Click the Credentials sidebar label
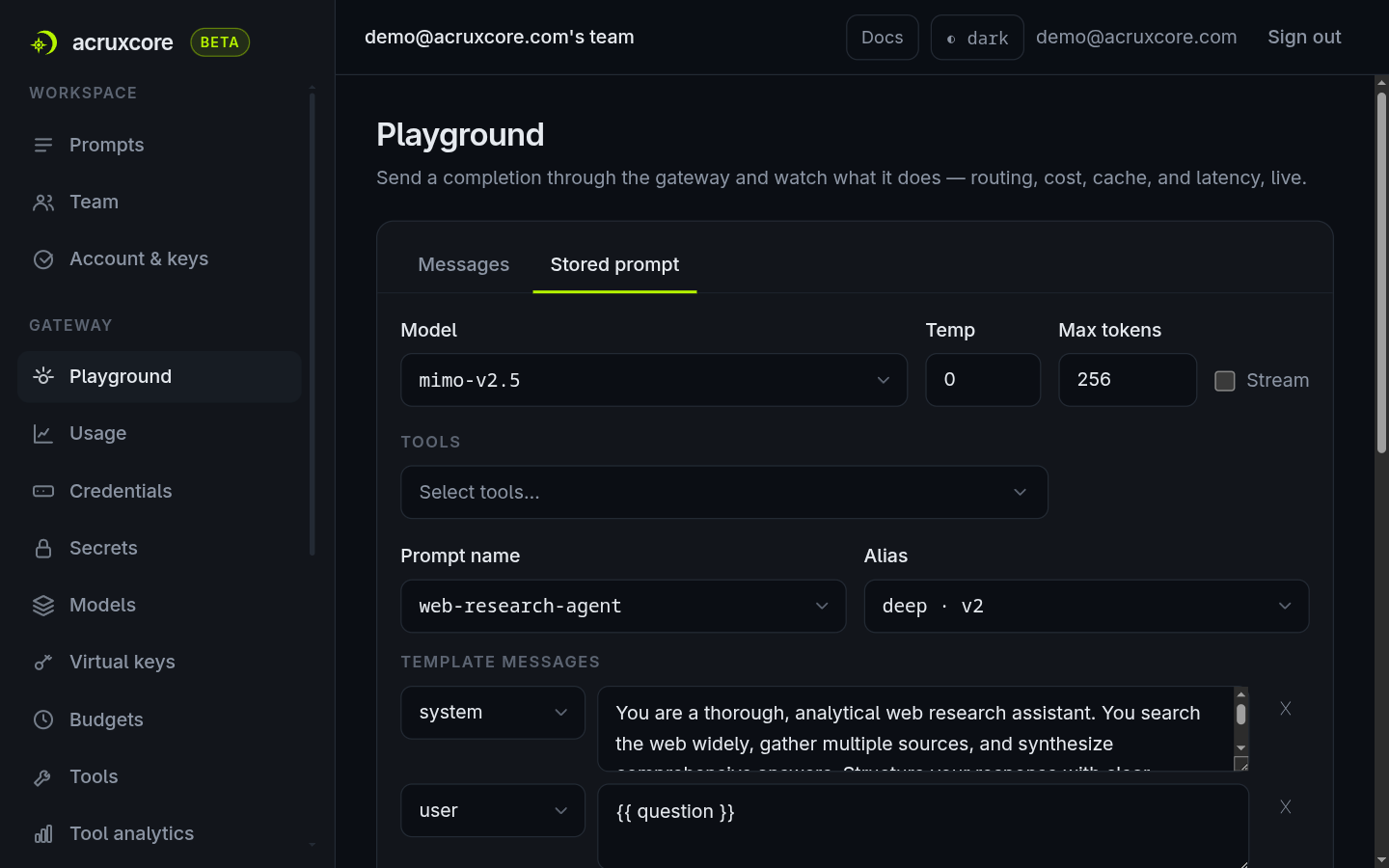Screen dimensions: 1389x868 click(x=121, y=491)
